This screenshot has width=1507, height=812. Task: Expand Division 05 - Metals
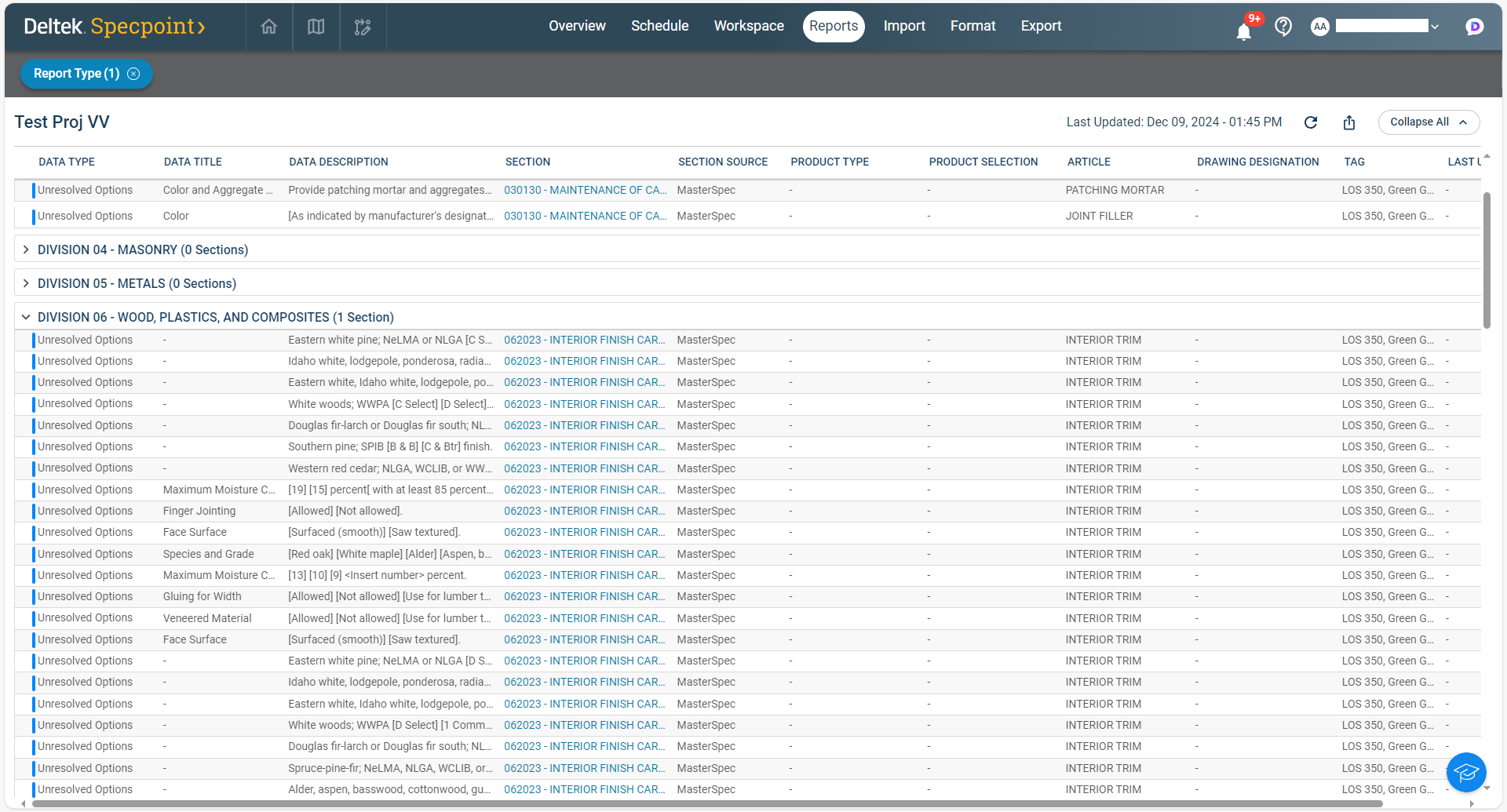click(26, 283)
